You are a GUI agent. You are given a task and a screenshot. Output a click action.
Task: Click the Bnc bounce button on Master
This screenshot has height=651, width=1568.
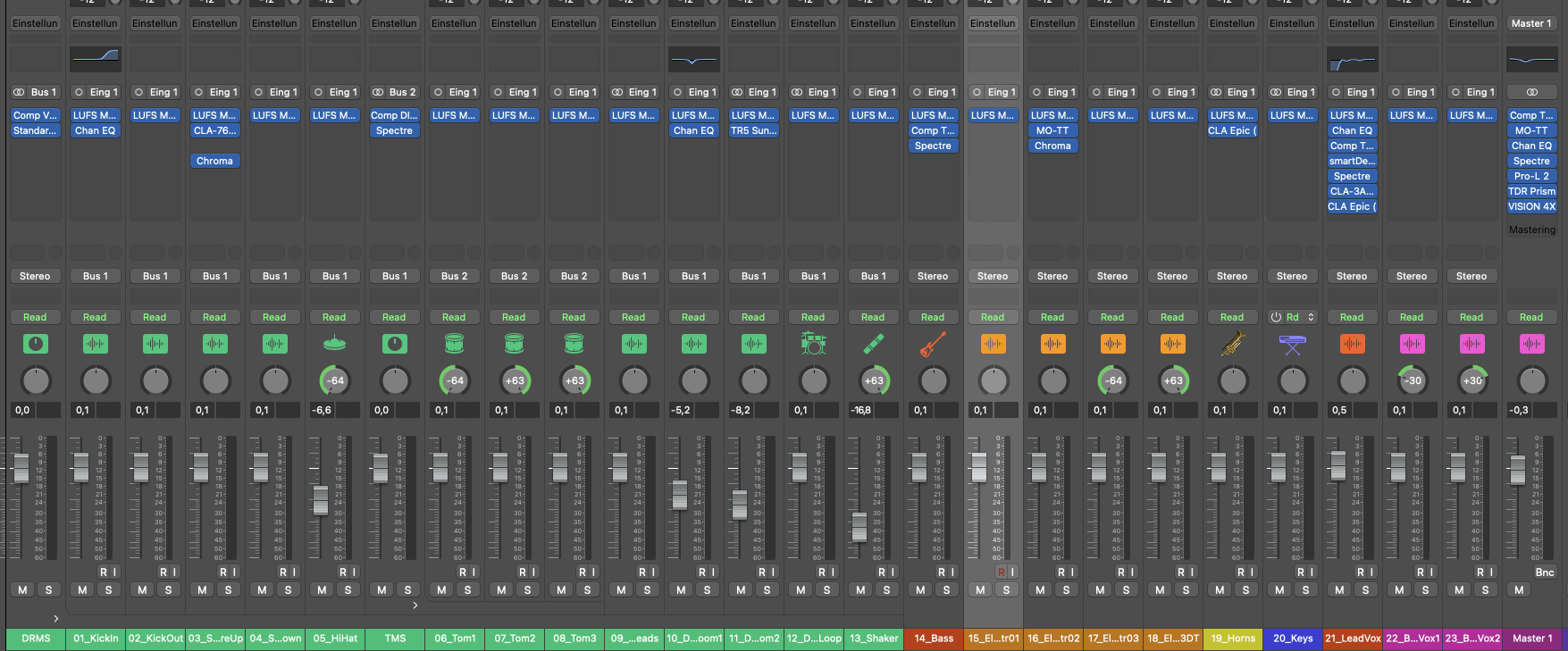click(1544, 572)
